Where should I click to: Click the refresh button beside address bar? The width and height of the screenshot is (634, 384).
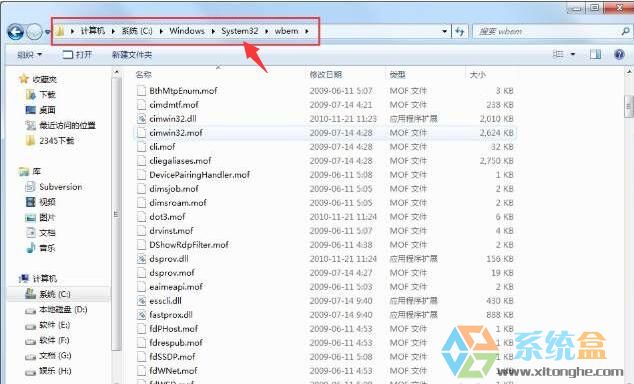tap(459, 31)
